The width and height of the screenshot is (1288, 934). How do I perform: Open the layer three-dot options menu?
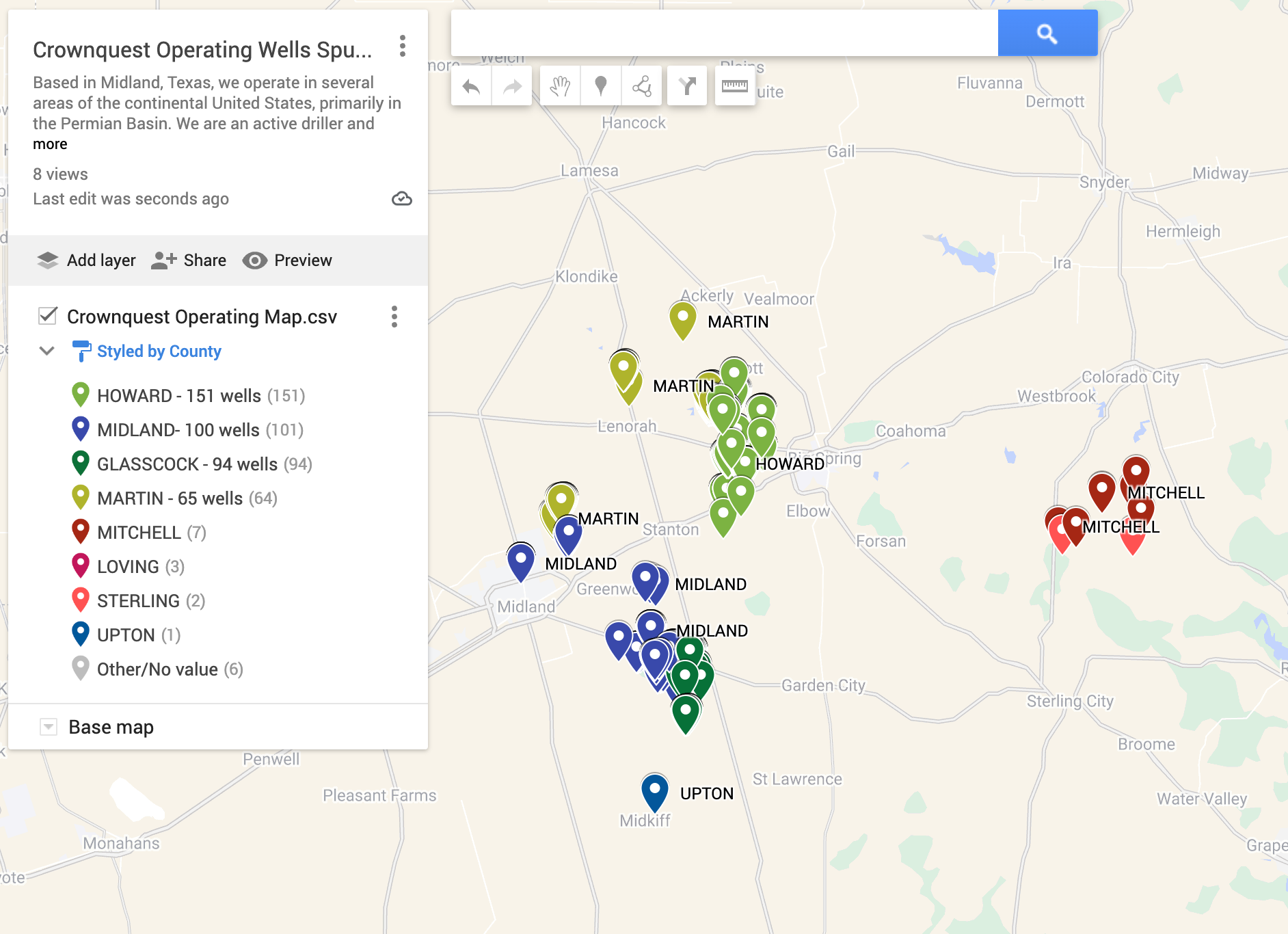point(394,317)
